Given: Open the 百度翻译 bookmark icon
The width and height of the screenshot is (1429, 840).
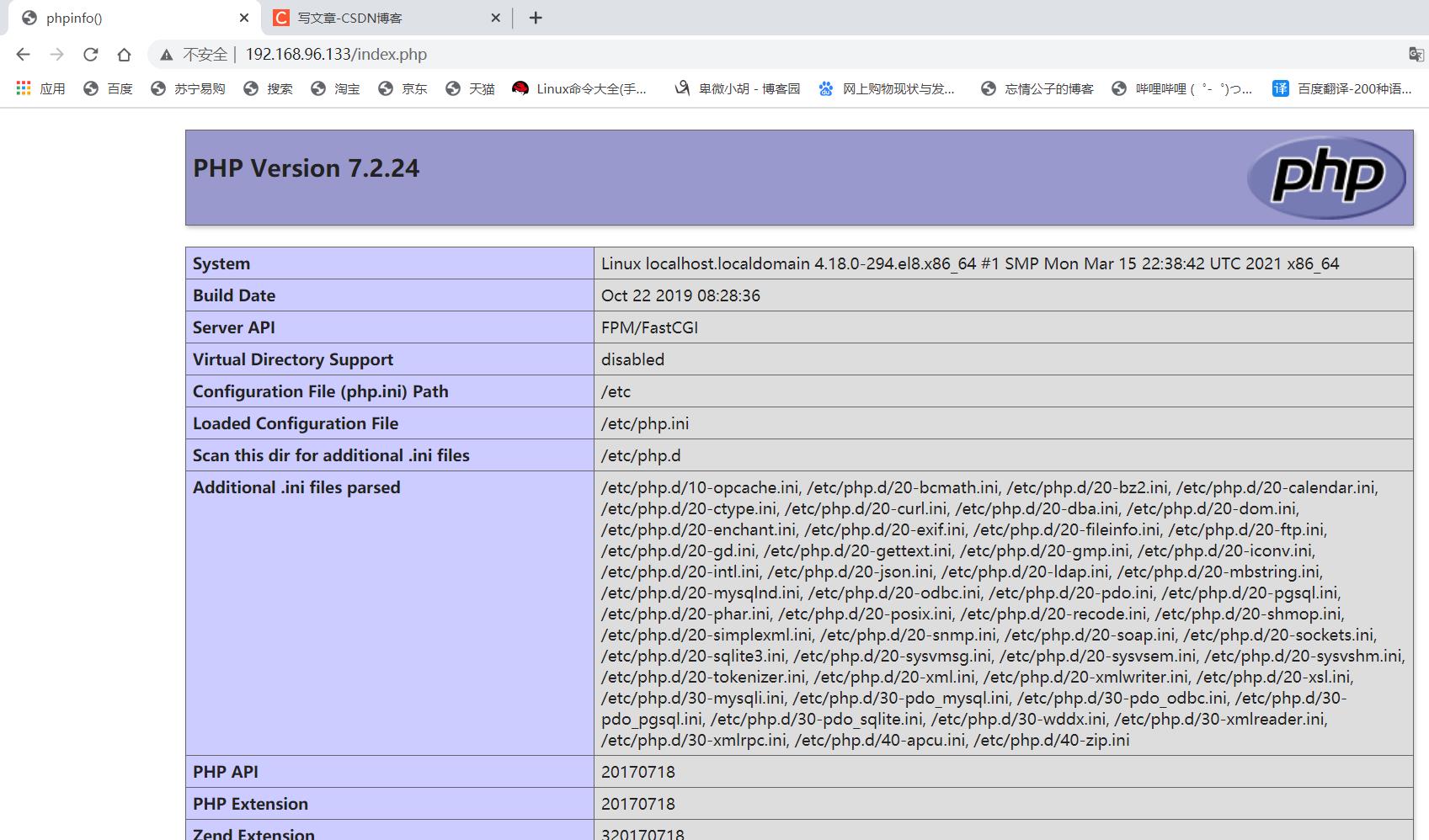Looking at the screenshot, I should [x=1280, y=88].
